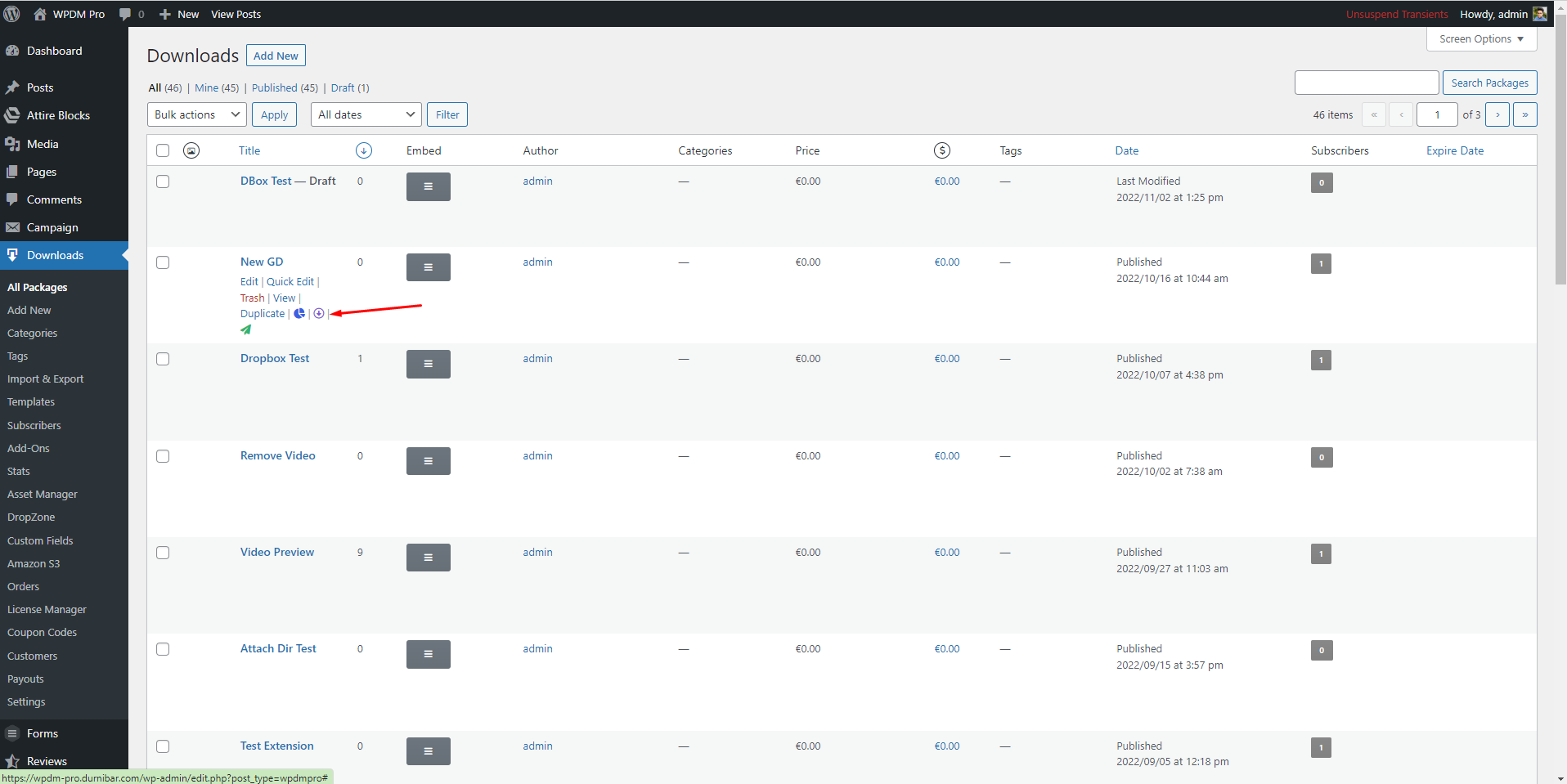
Task: Open embed menu button for Attach Dir Test row
Action: pos(428,654)
